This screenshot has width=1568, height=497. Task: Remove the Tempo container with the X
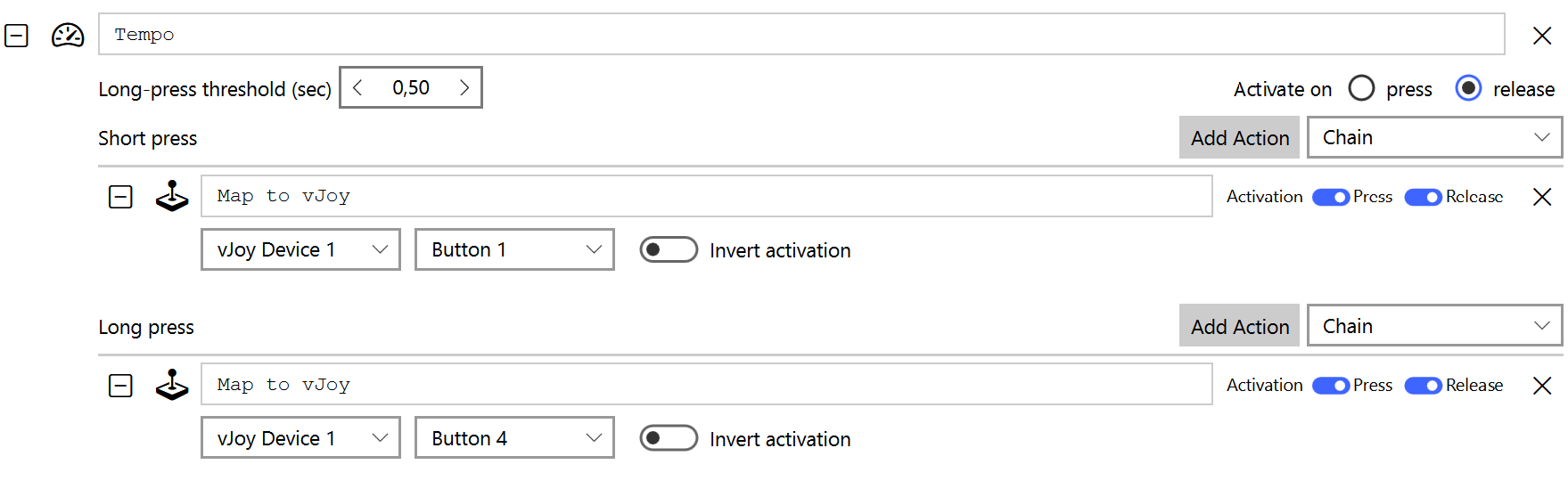[1541, 36]
